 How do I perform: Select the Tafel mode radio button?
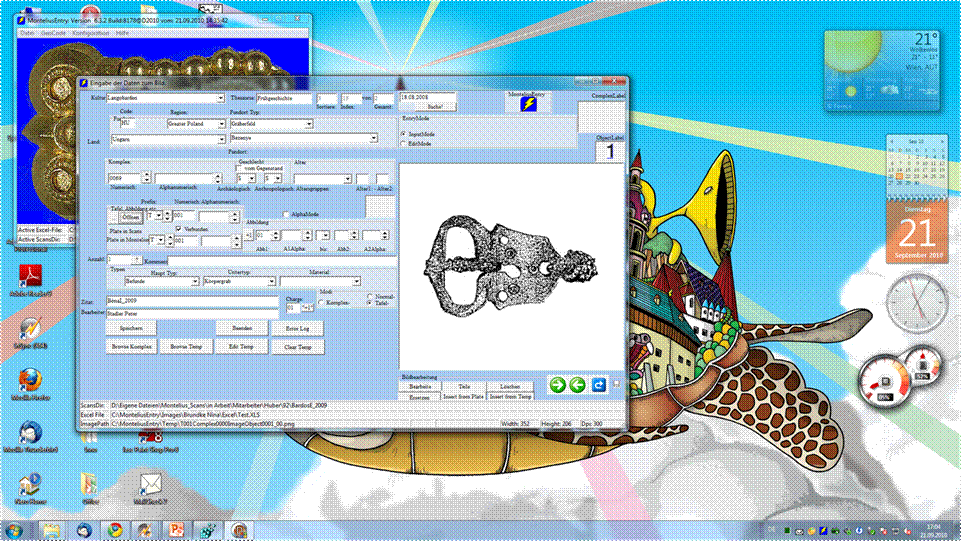tap(370, 303)
